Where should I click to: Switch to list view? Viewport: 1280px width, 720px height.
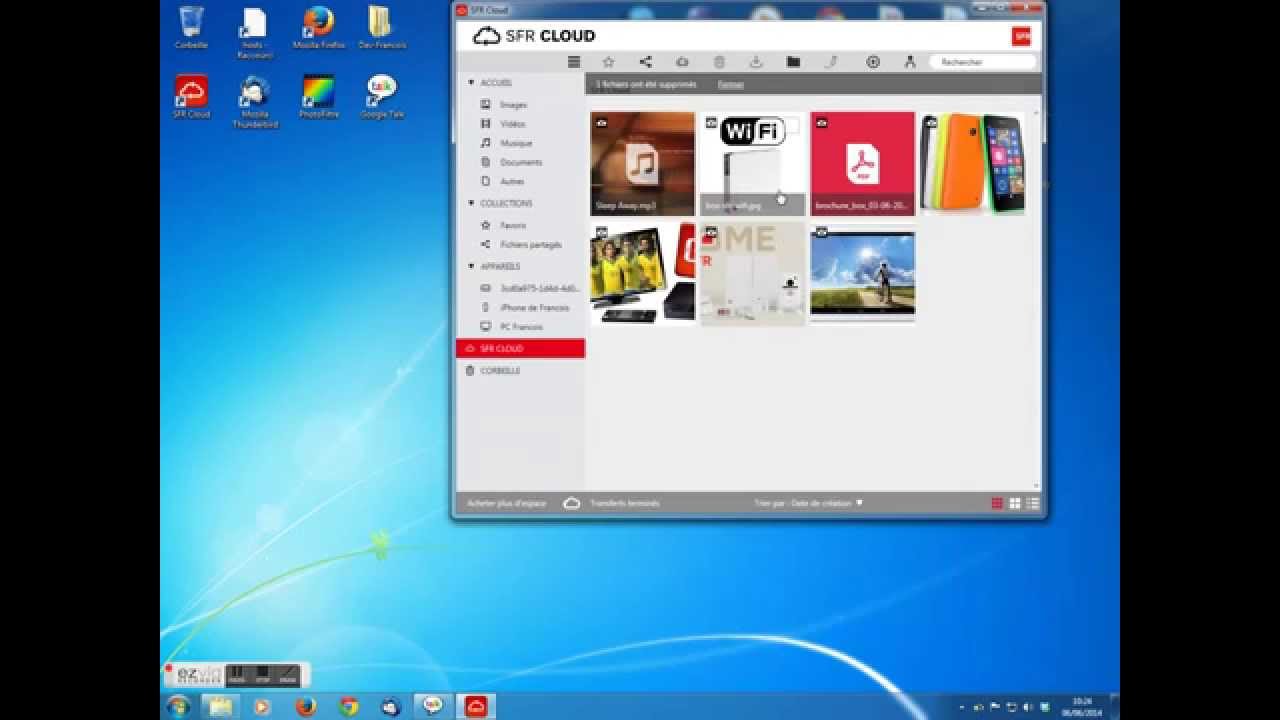1033,503
